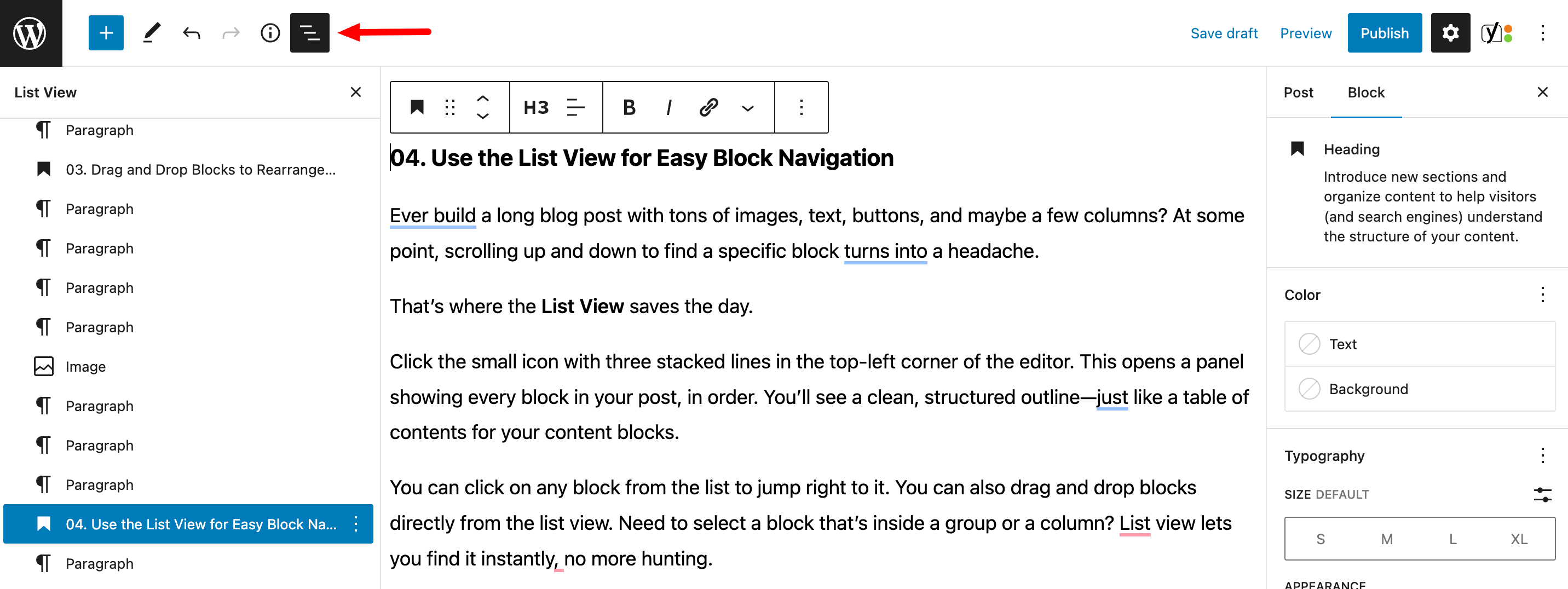
Task: Click the Preview link
Action: pos(1306,33)
